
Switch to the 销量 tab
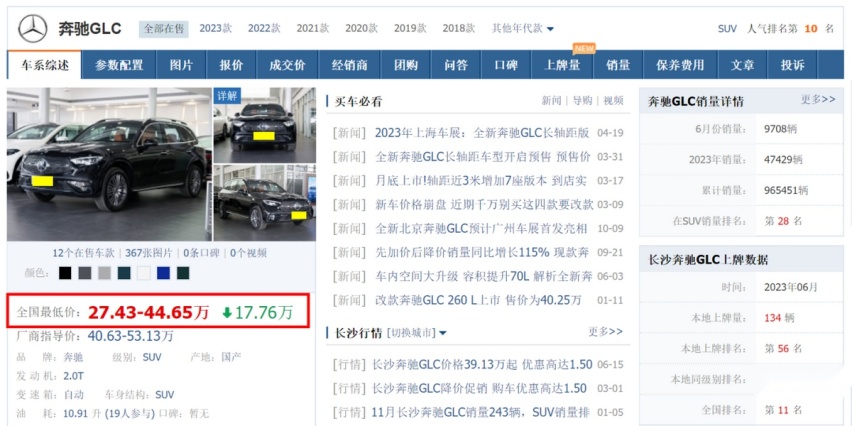click(618, 65)
